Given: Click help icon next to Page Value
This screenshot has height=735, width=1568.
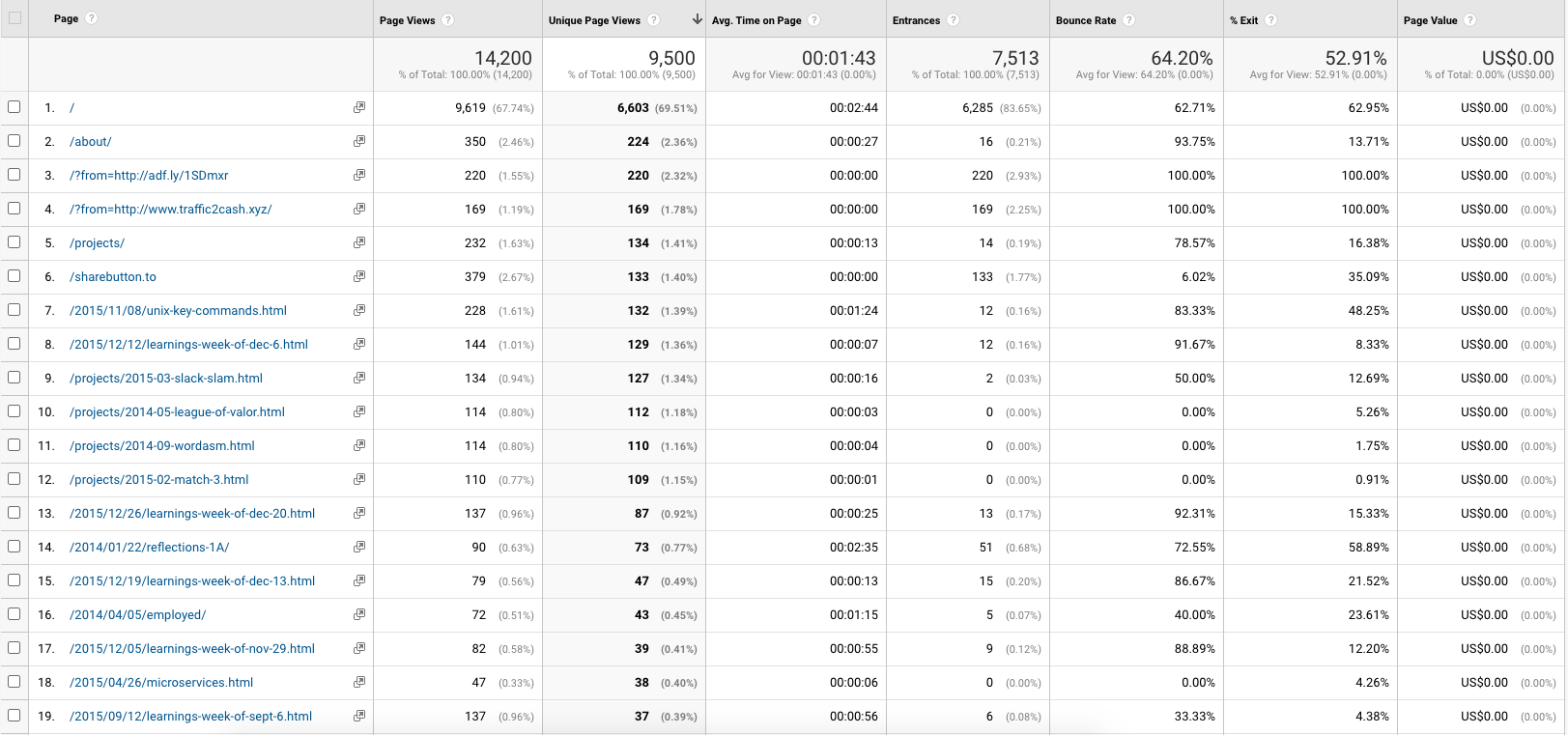Looking at the screenshot, I should pos(1470,20).
